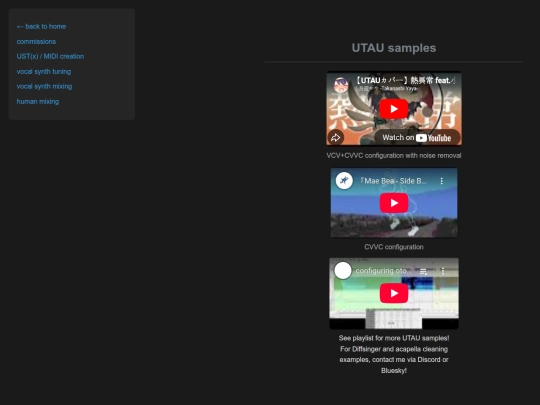
Task: Open human mixing page
Action: (38, 102)
